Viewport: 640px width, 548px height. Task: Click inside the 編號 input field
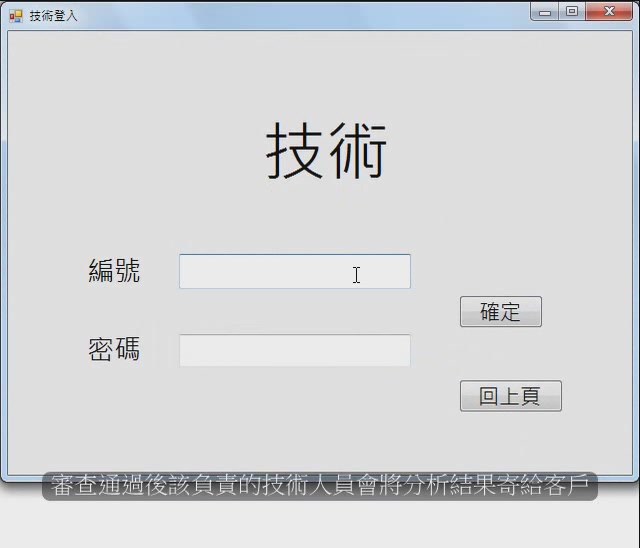[294, 272]
